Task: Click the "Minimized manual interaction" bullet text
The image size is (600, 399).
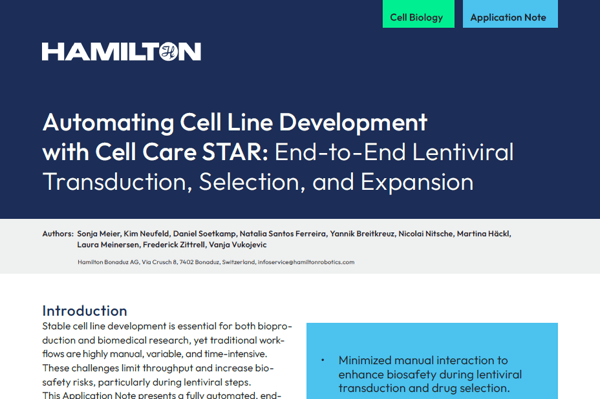Action: [430, 374]
